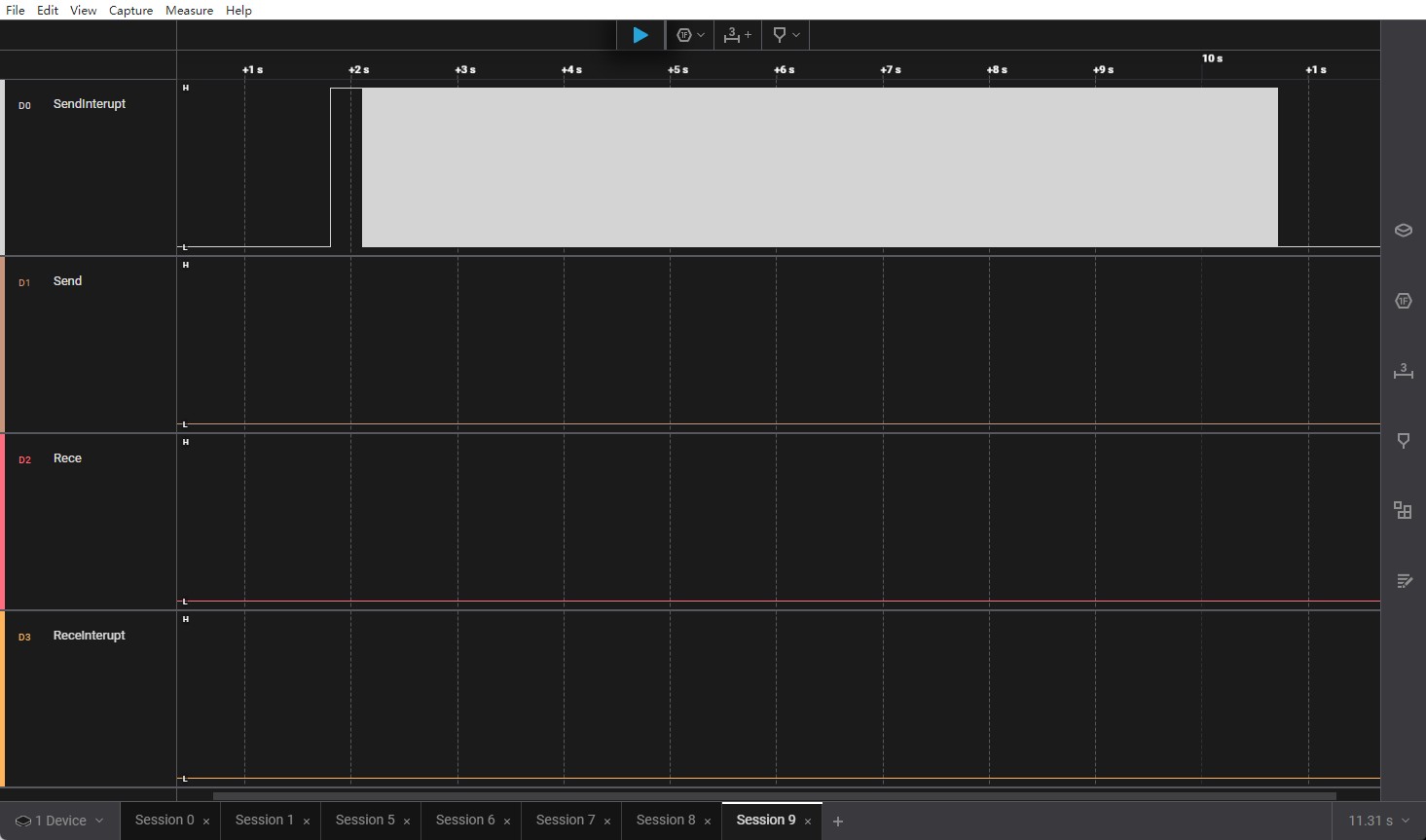Select the SendInterupt channel label
Screen dimensions: 1426x840
click(89, 104)
